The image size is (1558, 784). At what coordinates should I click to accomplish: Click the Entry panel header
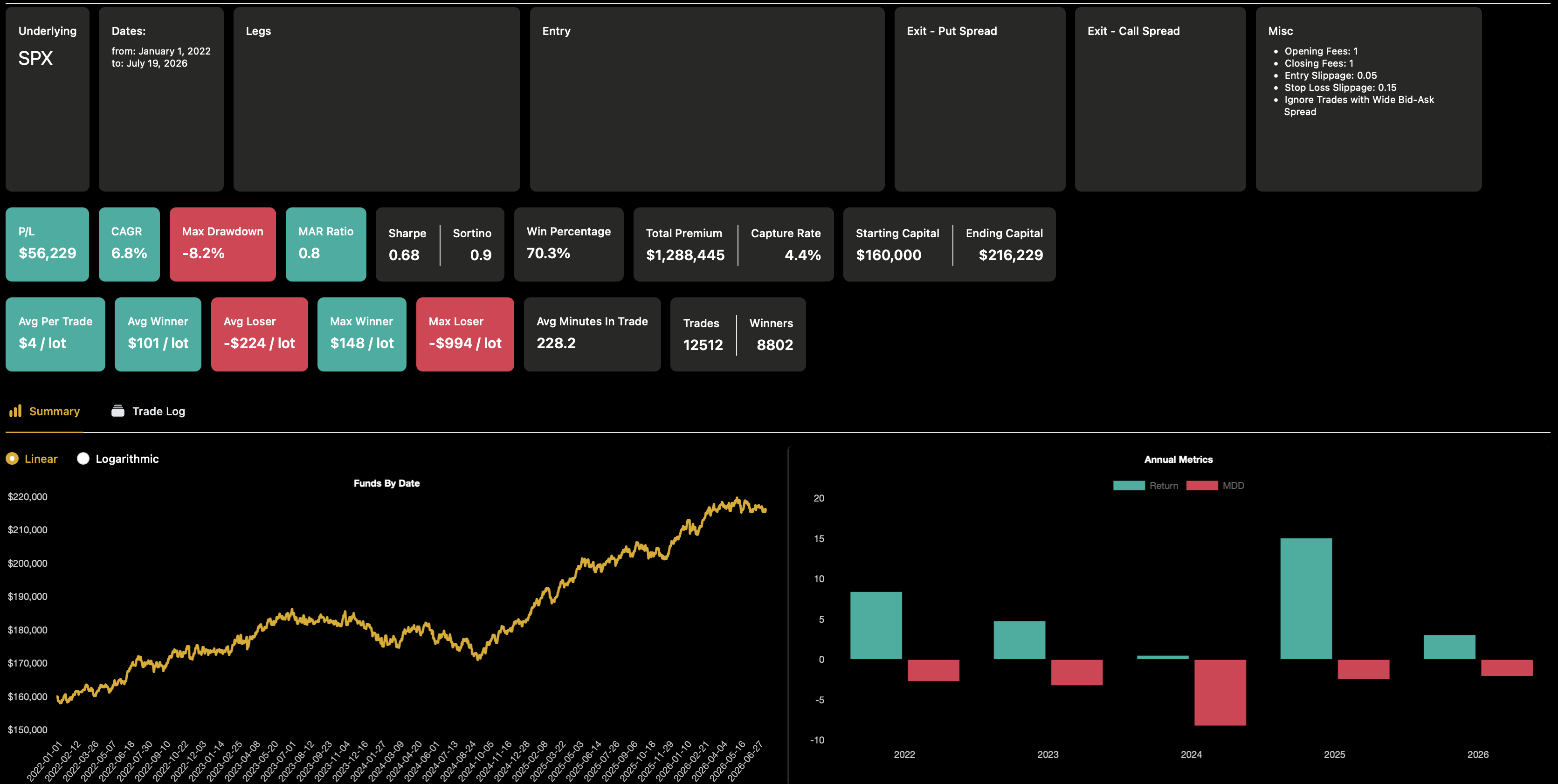[557, 31]
